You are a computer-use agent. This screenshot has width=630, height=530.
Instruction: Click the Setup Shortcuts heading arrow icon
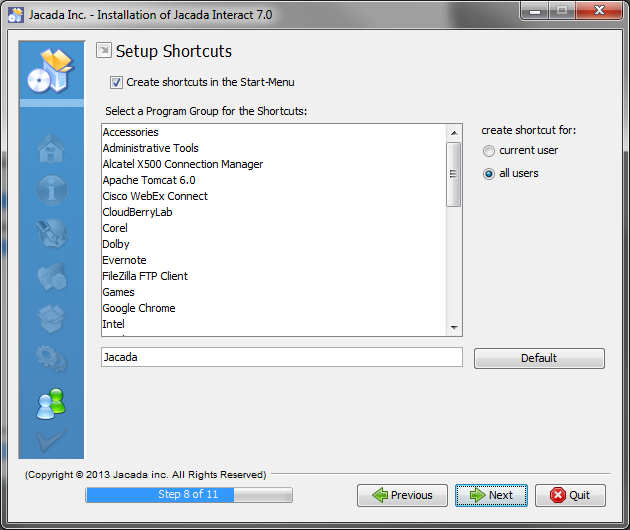pyautogui.click(x=104, y=50)
